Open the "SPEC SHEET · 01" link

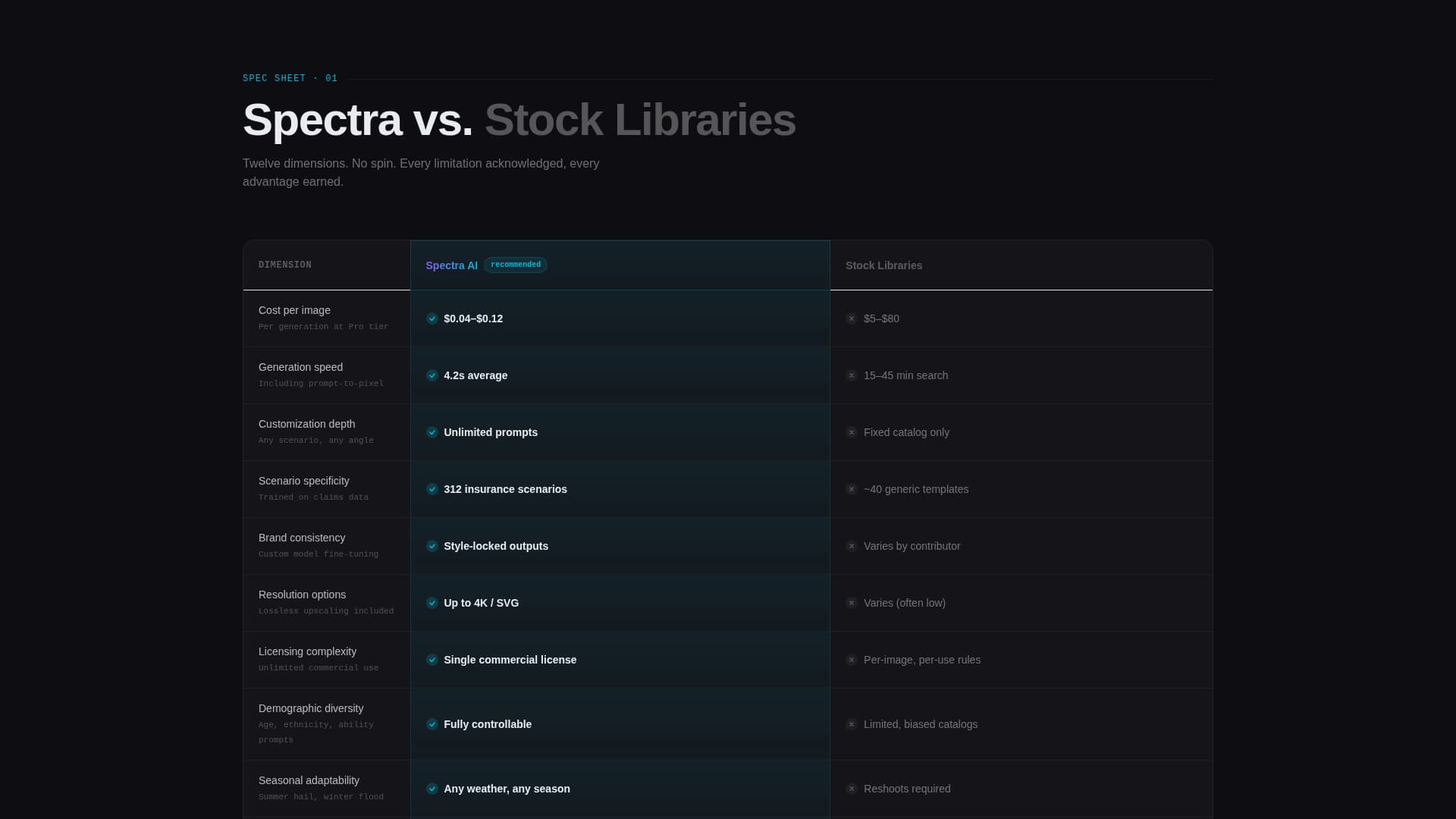[290, 78]
